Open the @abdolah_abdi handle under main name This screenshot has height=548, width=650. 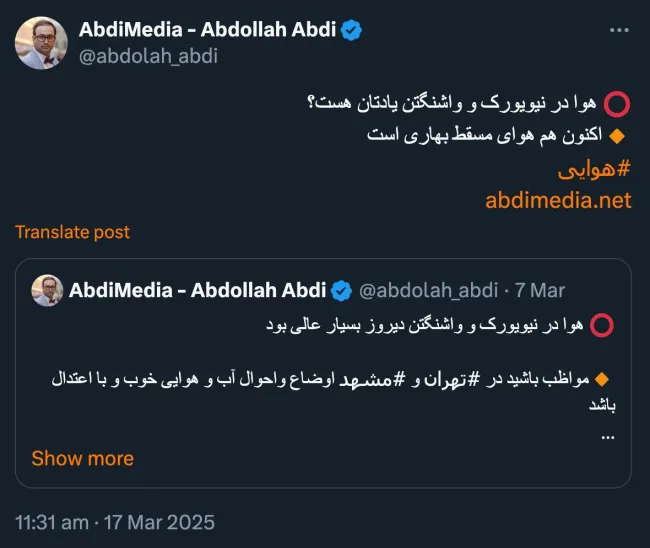click(148, 56)
